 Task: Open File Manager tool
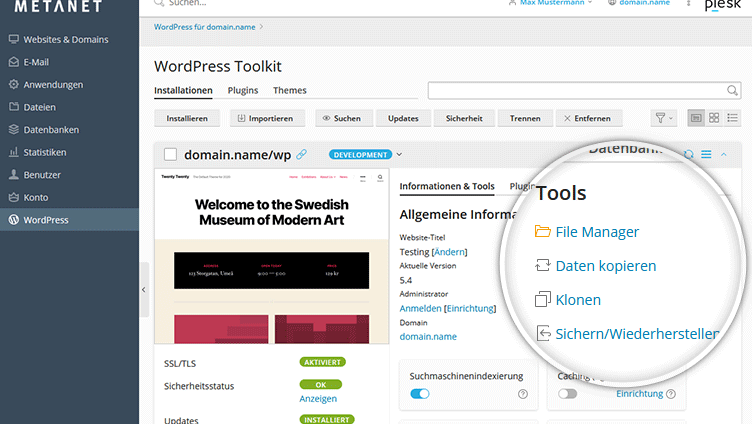coord(597,232)
